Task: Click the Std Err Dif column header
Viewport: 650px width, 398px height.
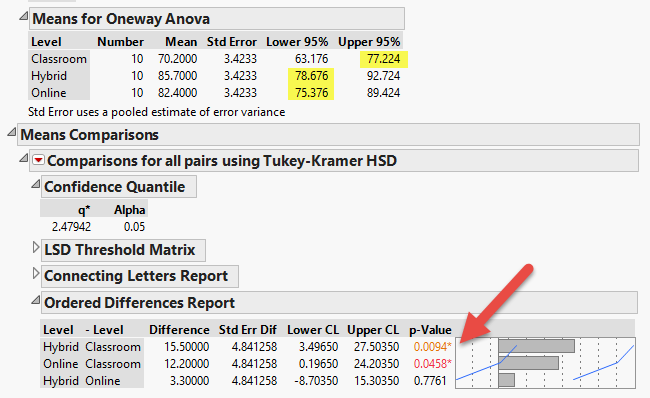Action: (x=247, y=330)
